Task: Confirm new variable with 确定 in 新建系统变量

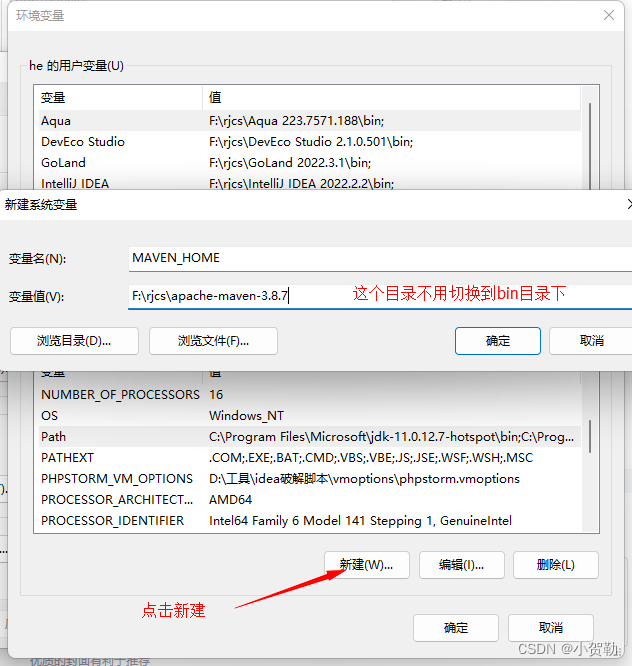Action: point(498,341)
